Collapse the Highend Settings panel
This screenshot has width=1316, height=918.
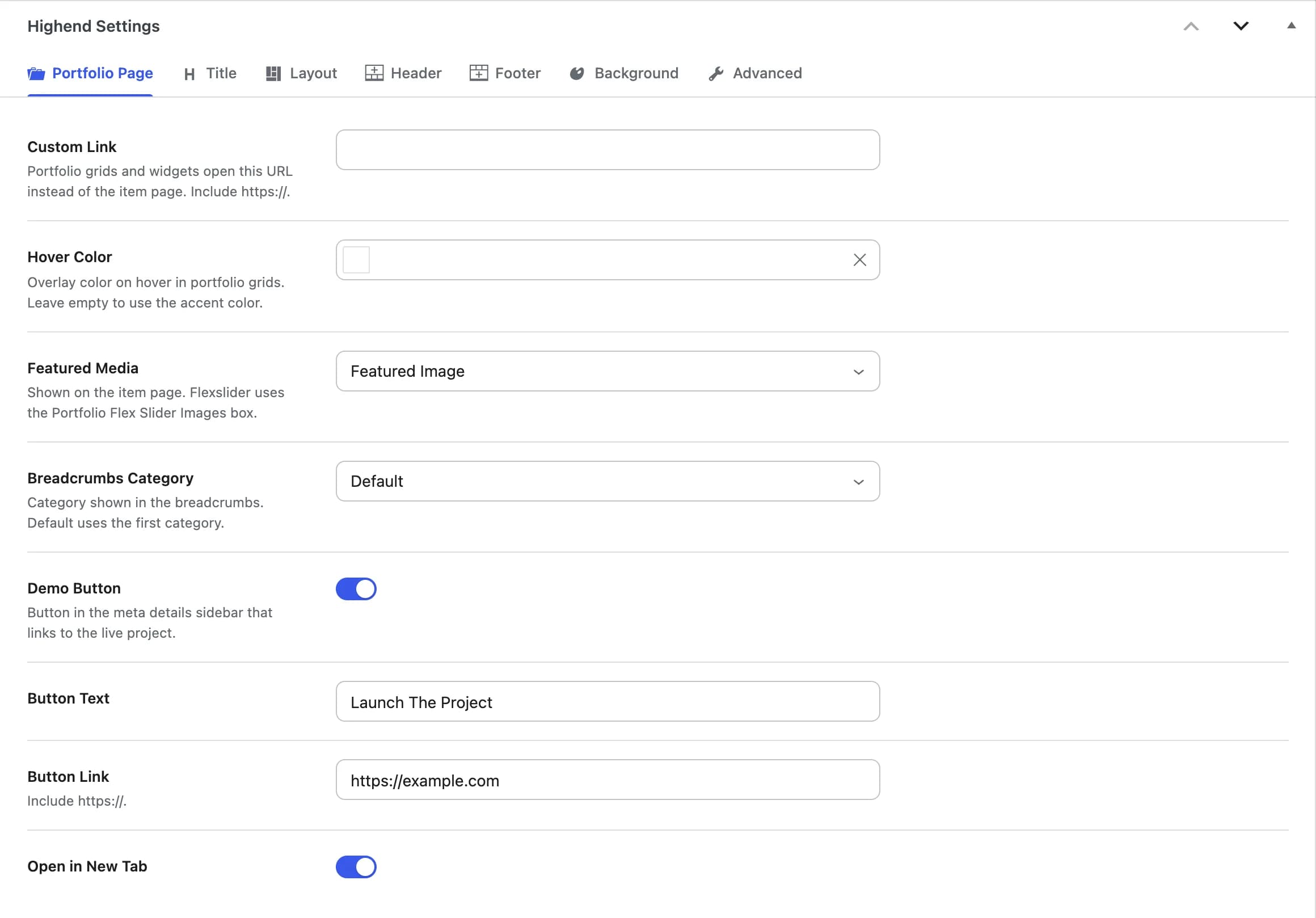point(1291,25)
